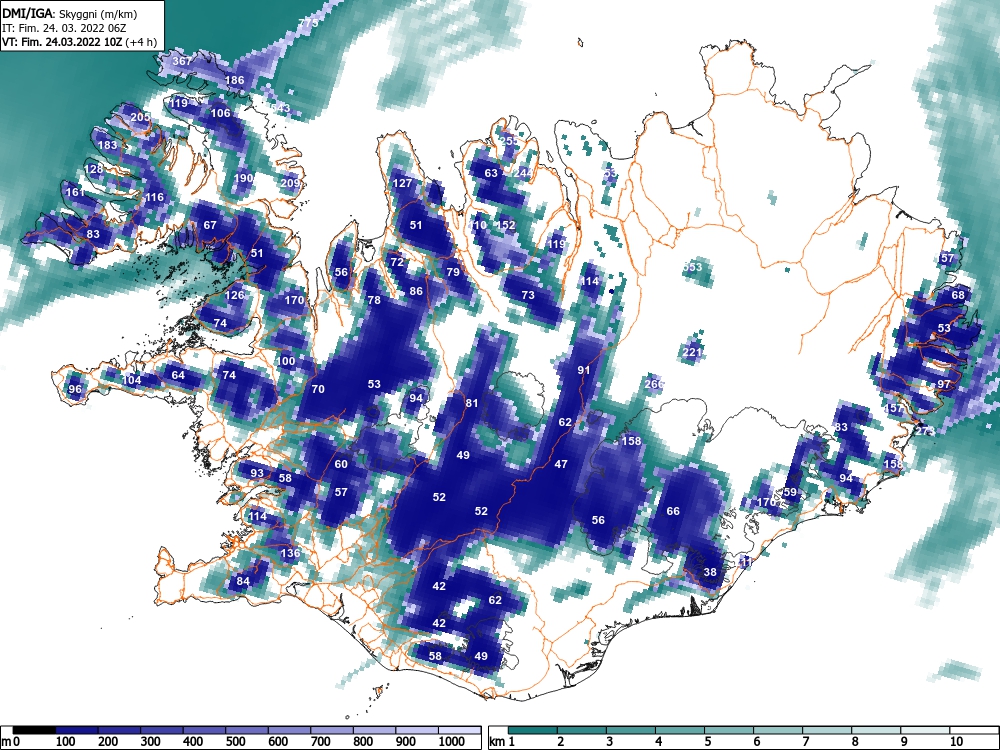Click the 67 visibility value on the map
The height and width of the screenshot is (750, 1000).
[210, 225]
